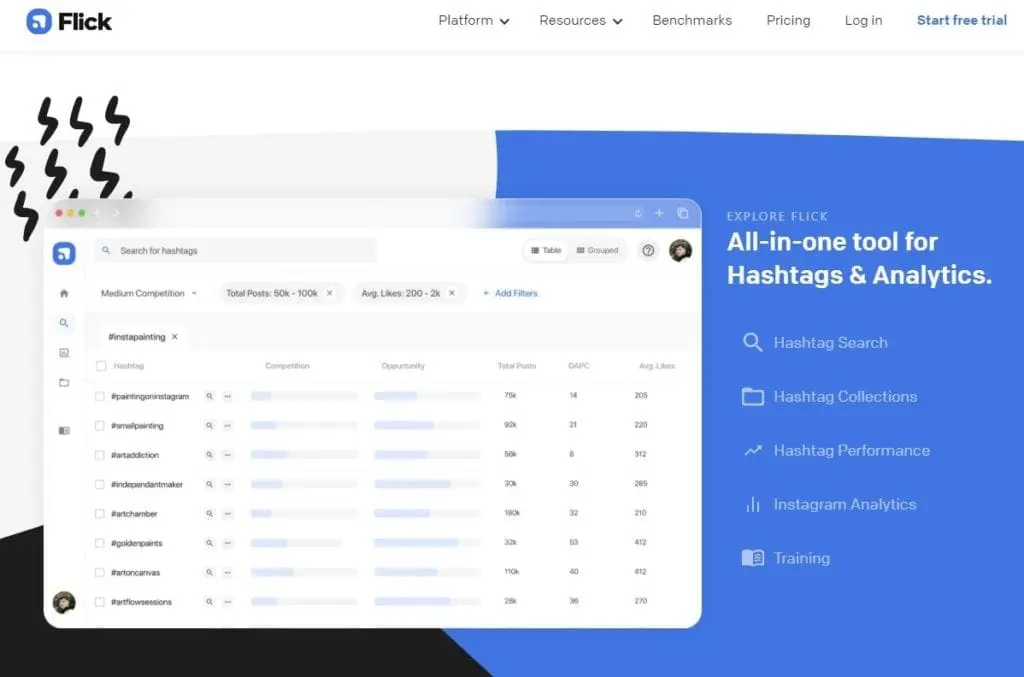The height and width of the screenshot is (677, 1024).
Task: Open Training feature link
Action: (786, 558)
